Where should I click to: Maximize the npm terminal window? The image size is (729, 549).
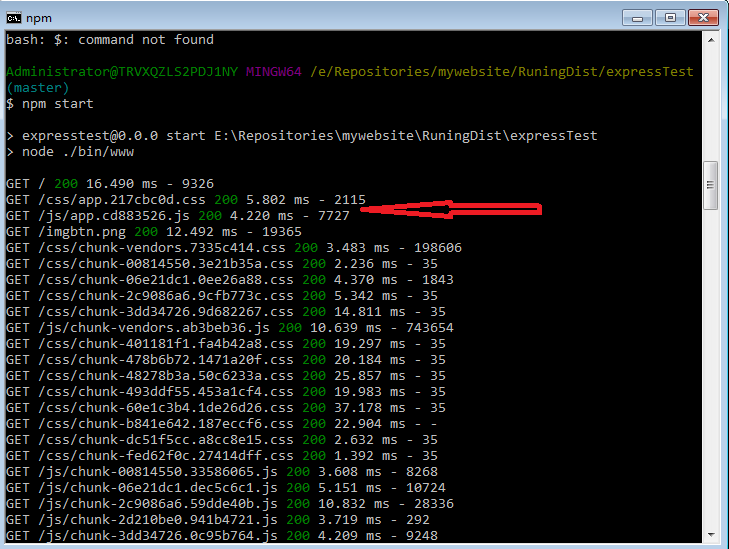coord(670,18)
